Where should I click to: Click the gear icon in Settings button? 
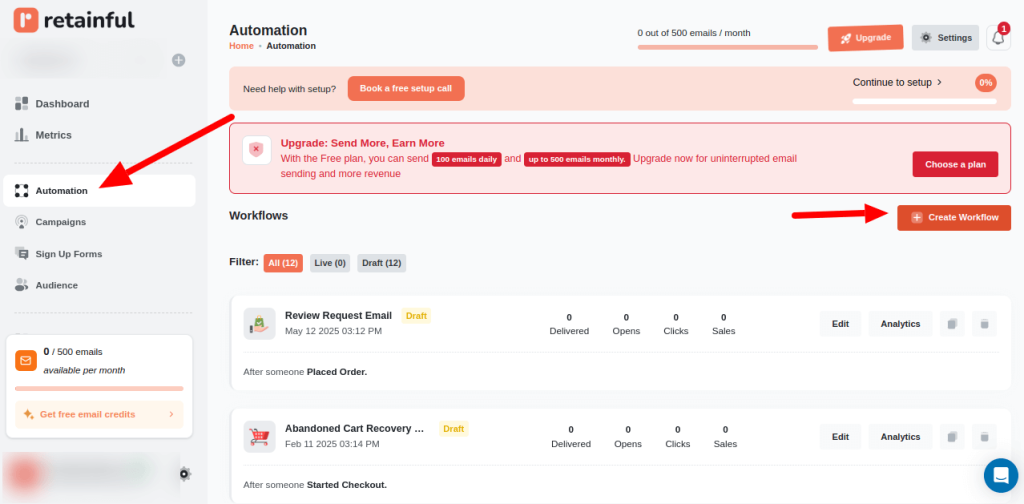coord(926,38)
